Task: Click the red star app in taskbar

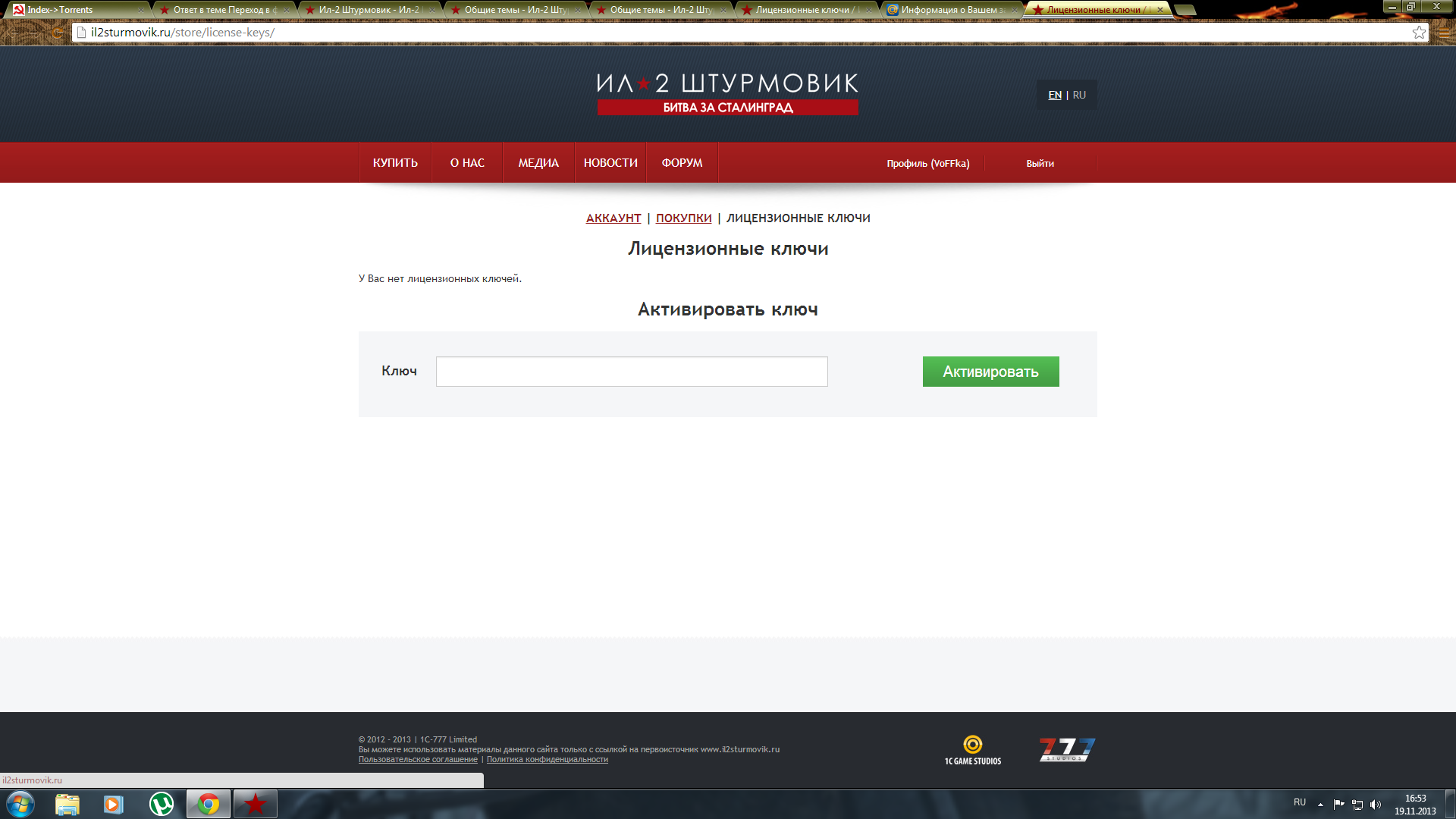Action: [255, 804]
